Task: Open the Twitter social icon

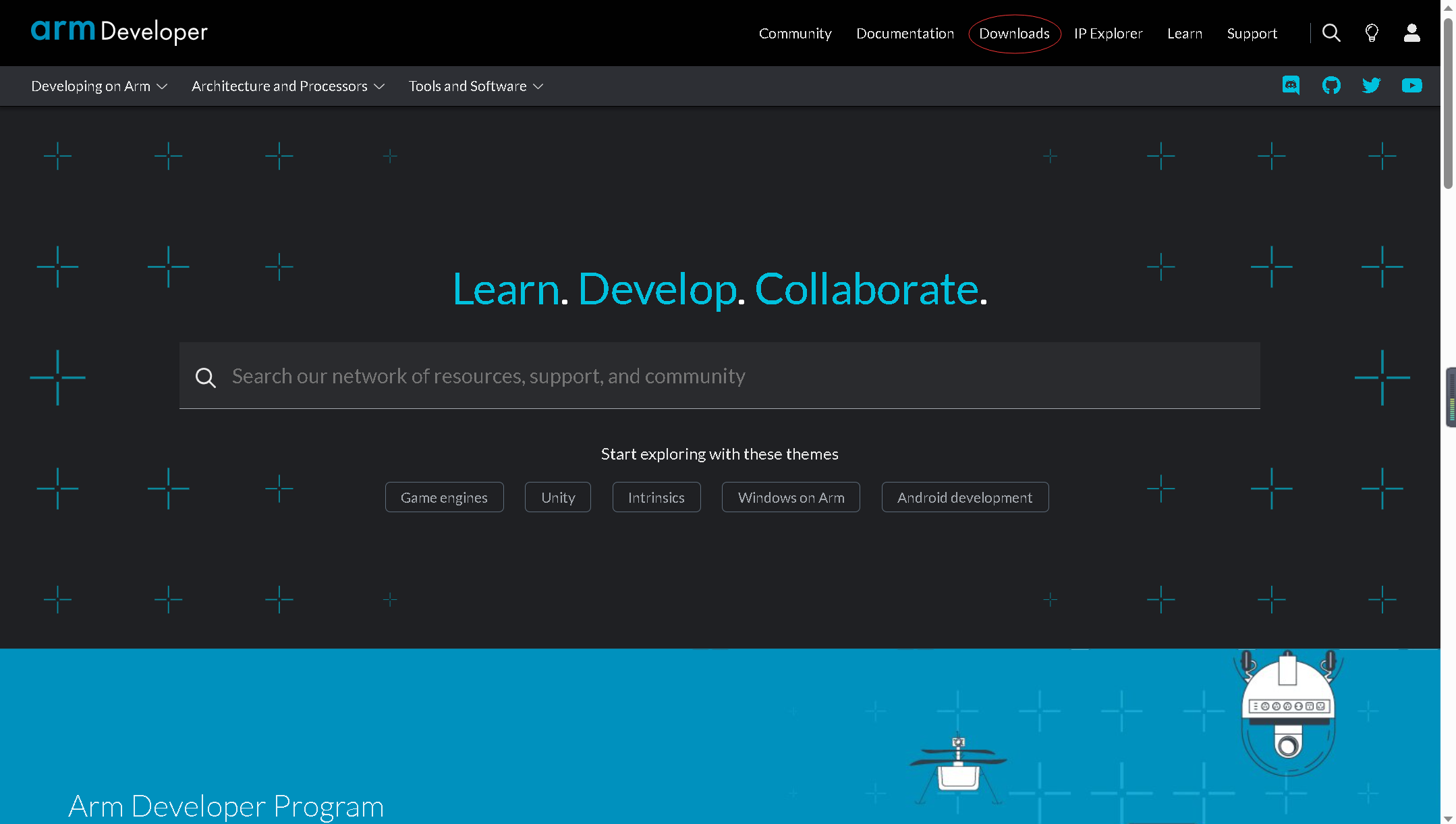Action: pos(1372,85)
